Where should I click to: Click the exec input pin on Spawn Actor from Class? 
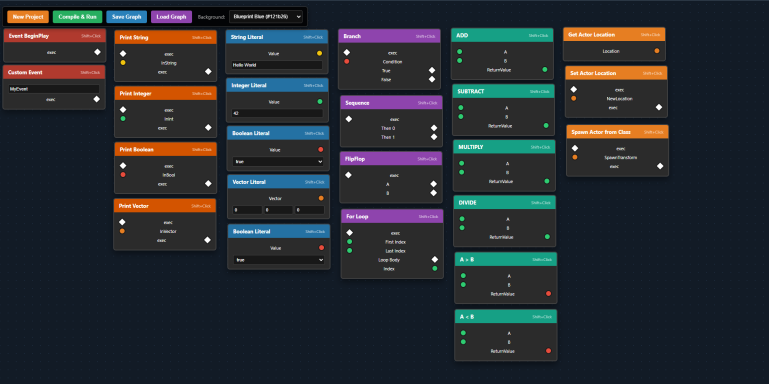point(575,148)
